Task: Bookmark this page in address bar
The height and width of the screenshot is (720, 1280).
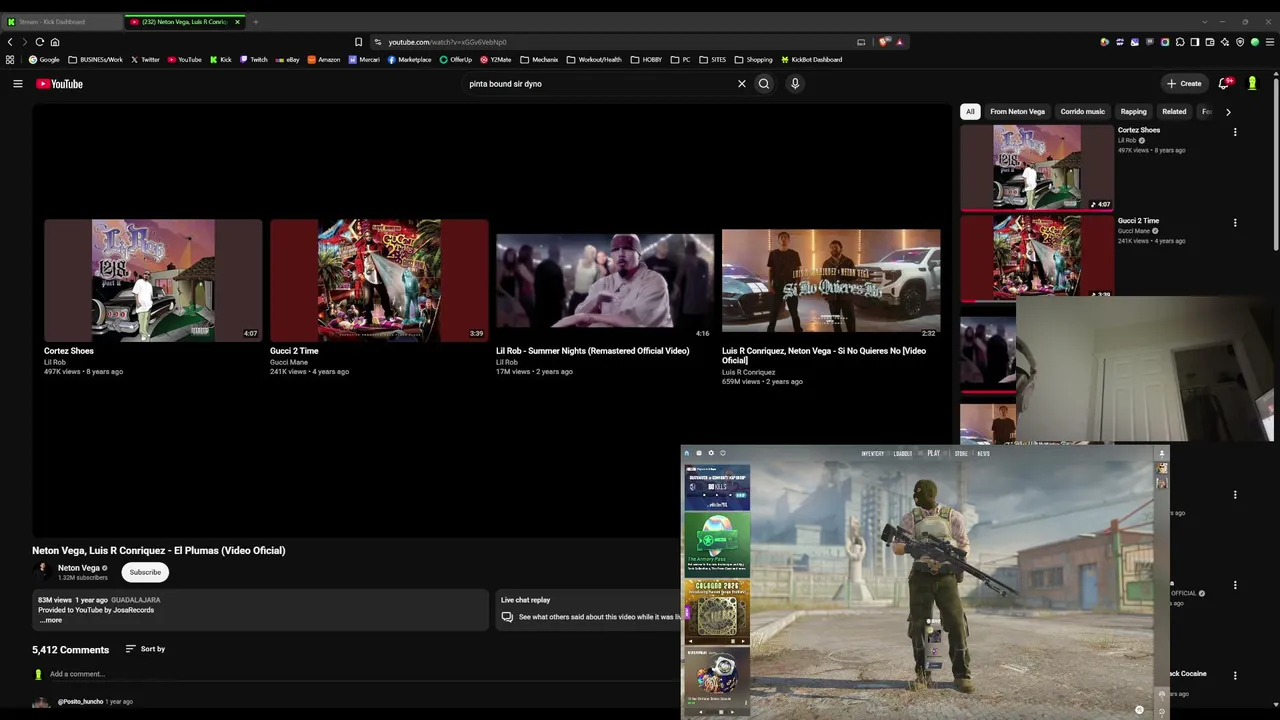Action: tap(358, 42)
